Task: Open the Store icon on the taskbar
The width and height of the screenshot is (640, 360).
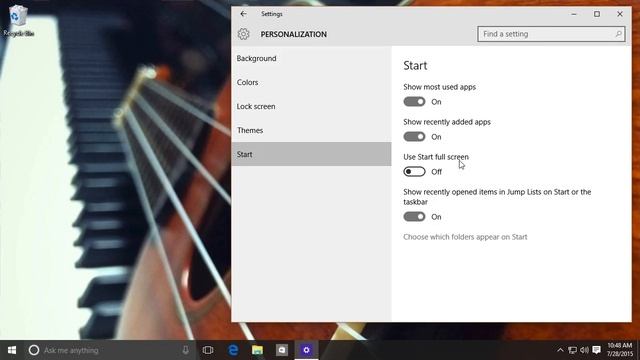Action: [x=282, y=350]
